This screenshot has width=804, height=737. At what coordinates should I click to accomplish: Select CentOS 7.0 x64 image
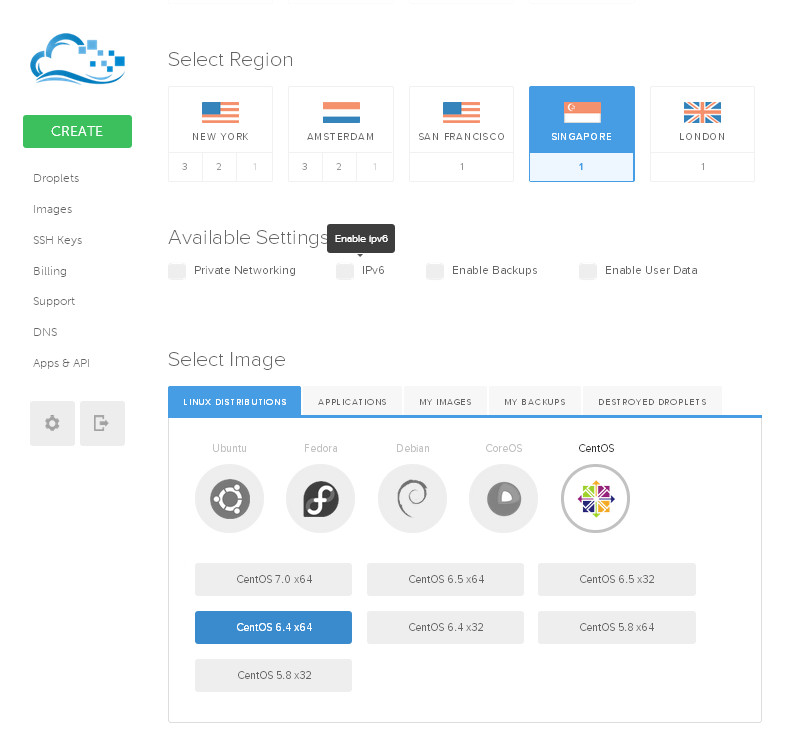pos(273,579)
